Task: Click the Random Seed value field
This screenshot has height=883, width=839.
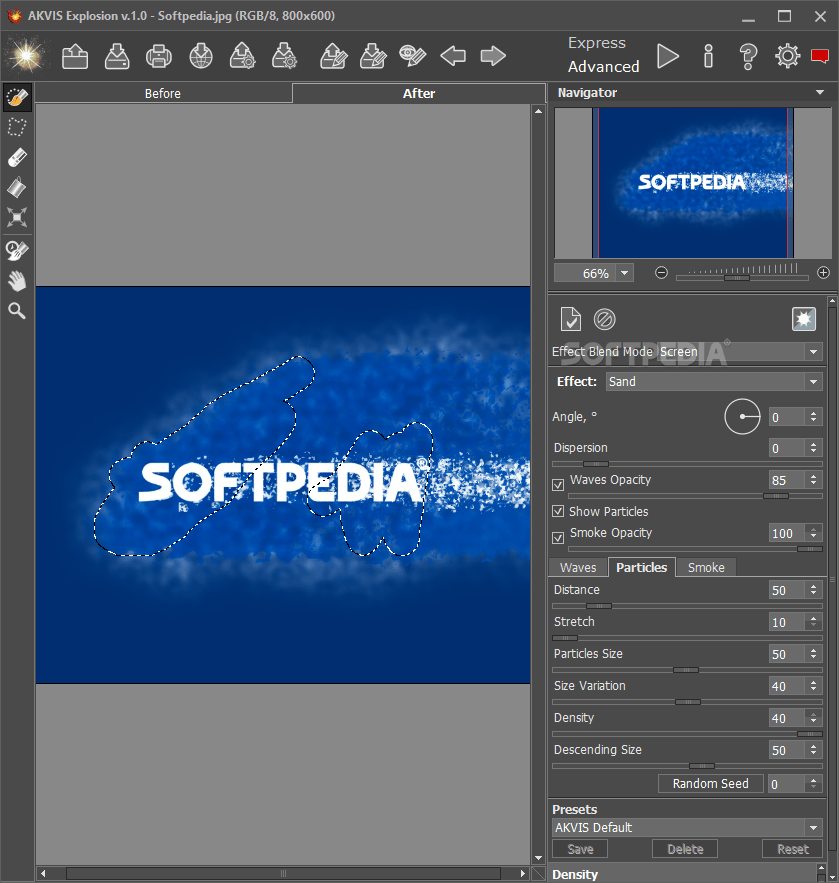Action: [788, 783]
